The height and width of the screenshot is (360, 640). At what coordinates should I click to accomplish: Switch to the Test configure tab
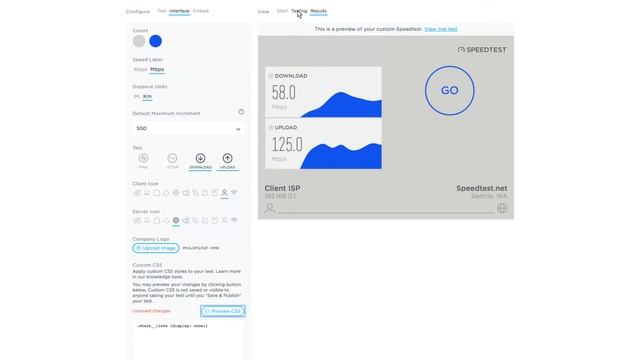coord(162,11)
